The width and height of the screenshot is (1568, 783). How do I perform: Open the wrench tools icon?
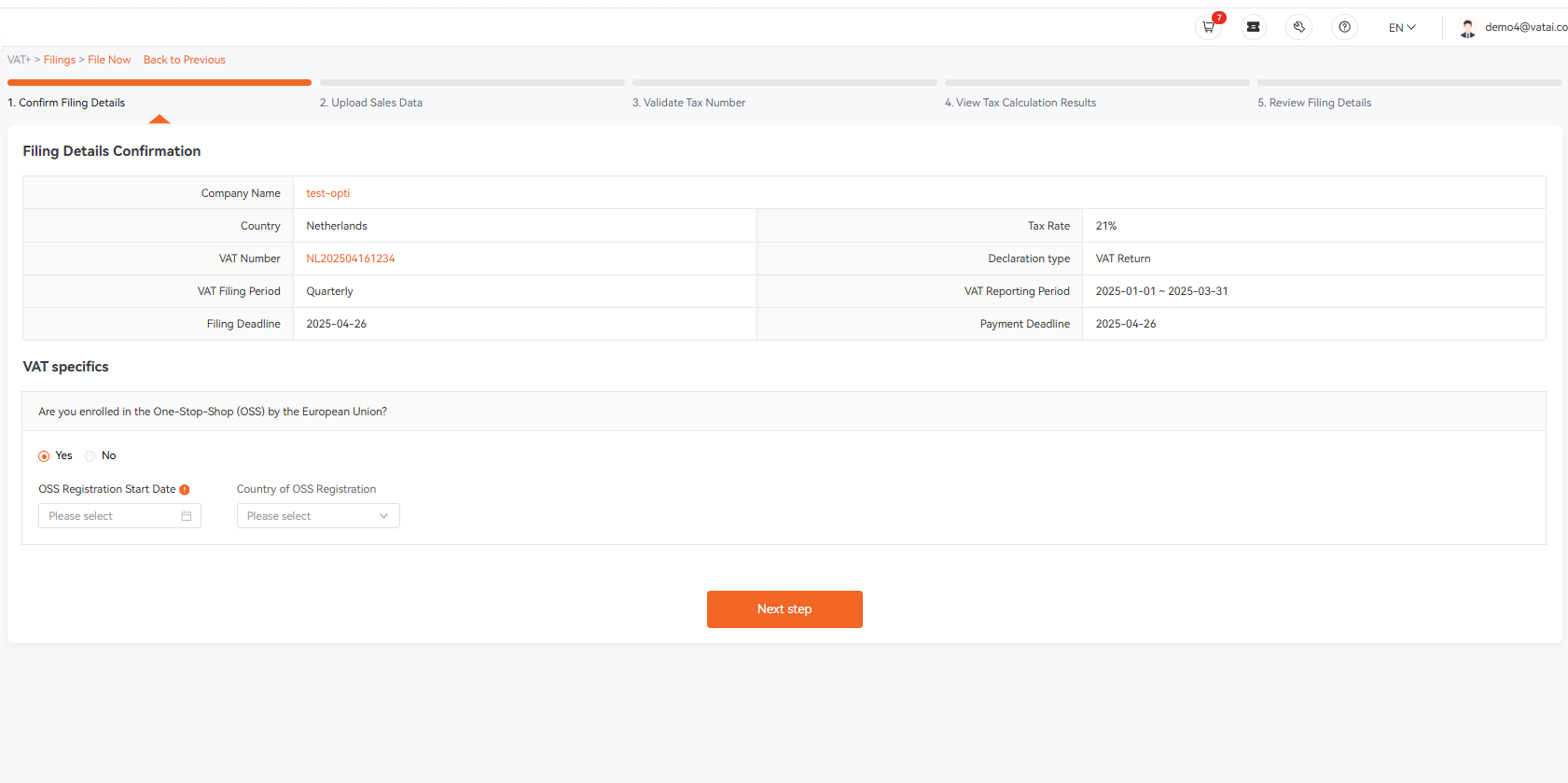[x=1299, y=27]
